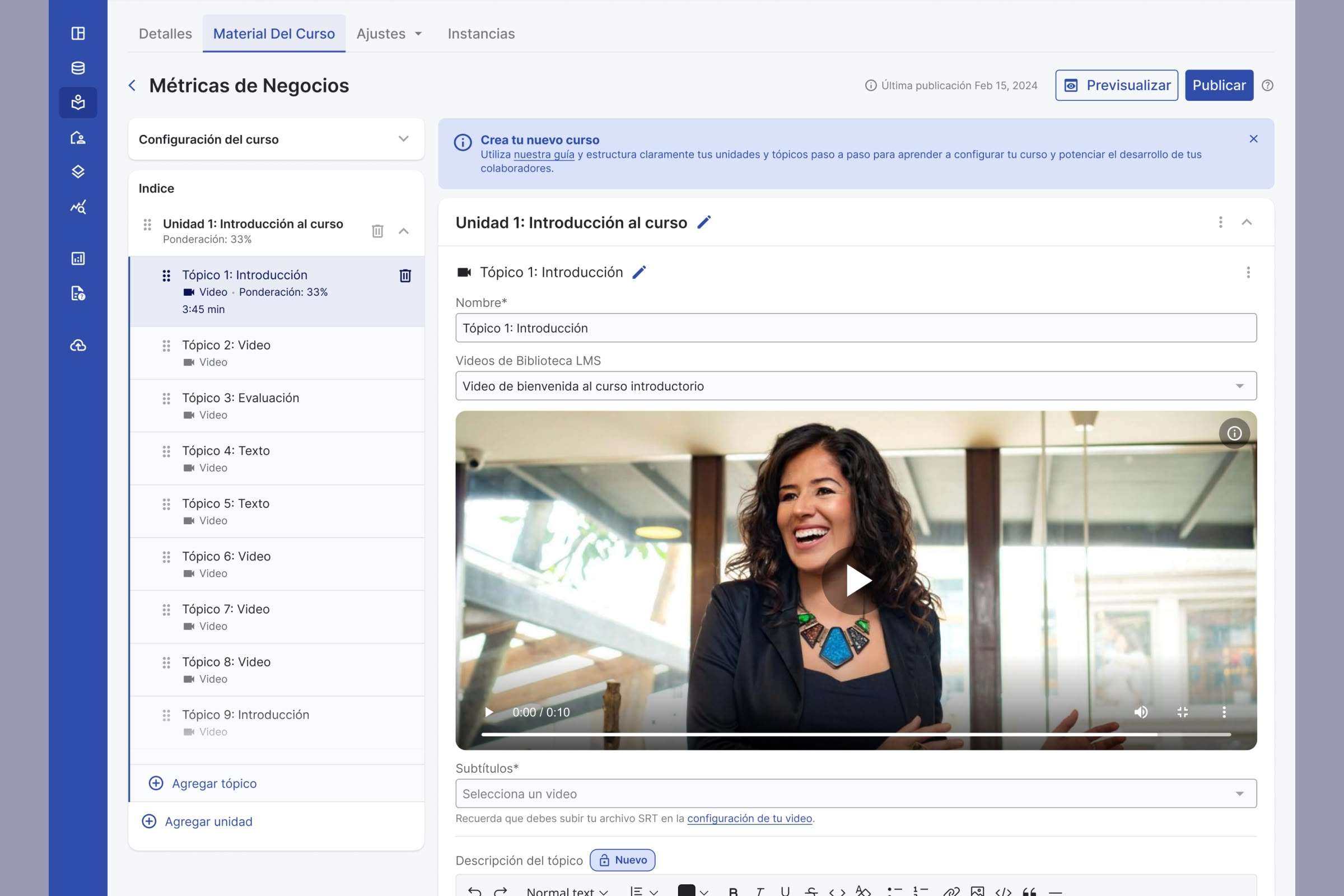This screenshot has width=1344, height=896.
Task: Open the Instancias tab
Action: (x=480, y=34)
